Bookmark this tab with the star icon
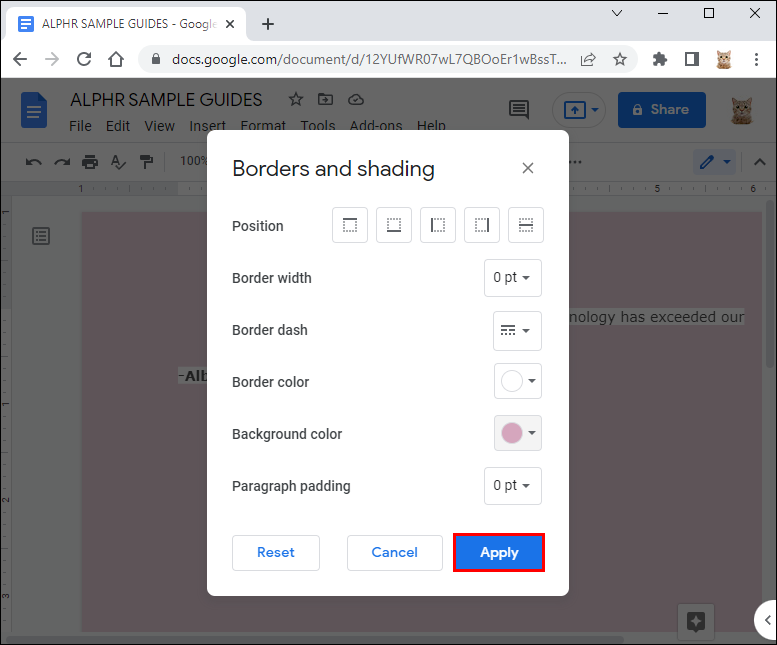Image resolution: width=777 pixels, height=645 pixels. click(x=620, y=60)
